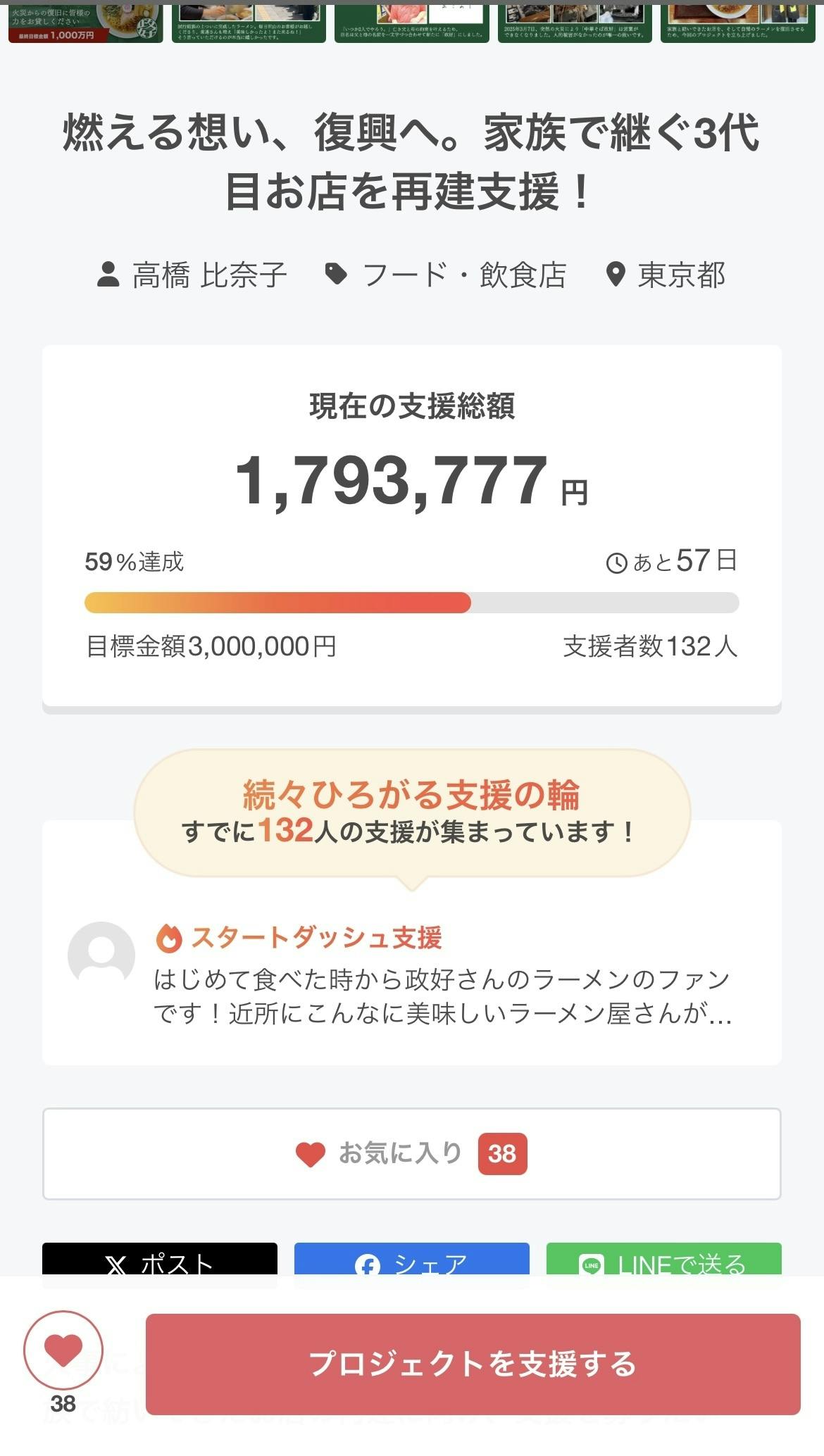Tap the round heart icon at bottom left
Viewport: 824px width, 1456px height.
click(63, 1350)
